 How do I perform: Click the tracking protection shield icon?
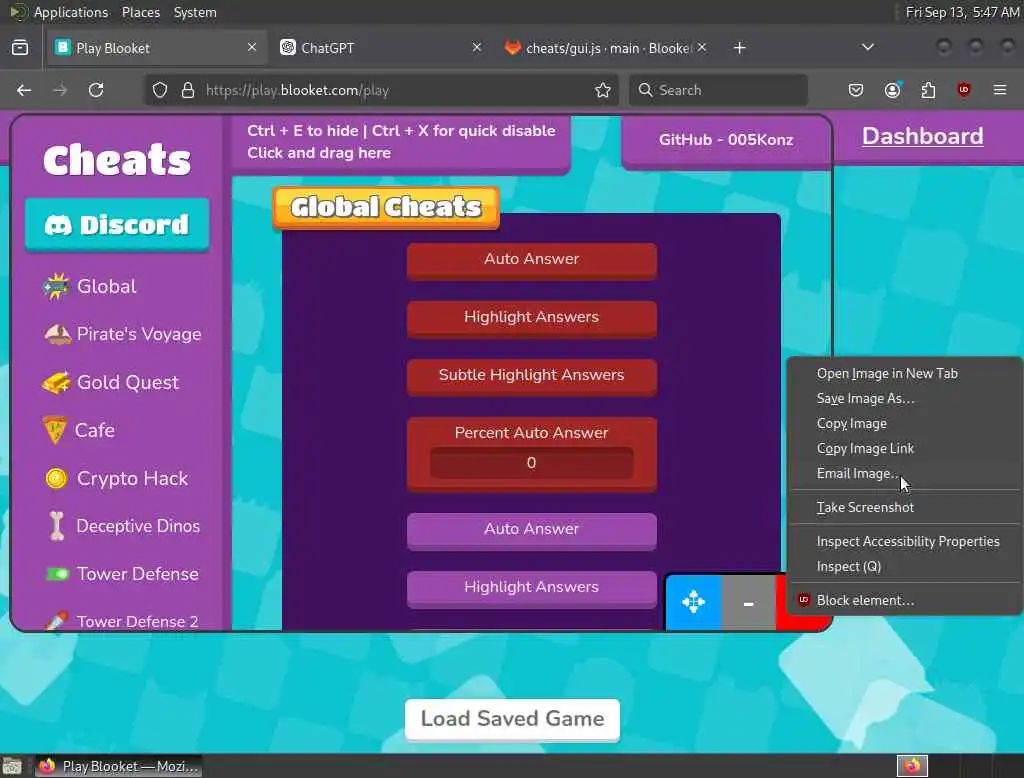click(159, 90)
